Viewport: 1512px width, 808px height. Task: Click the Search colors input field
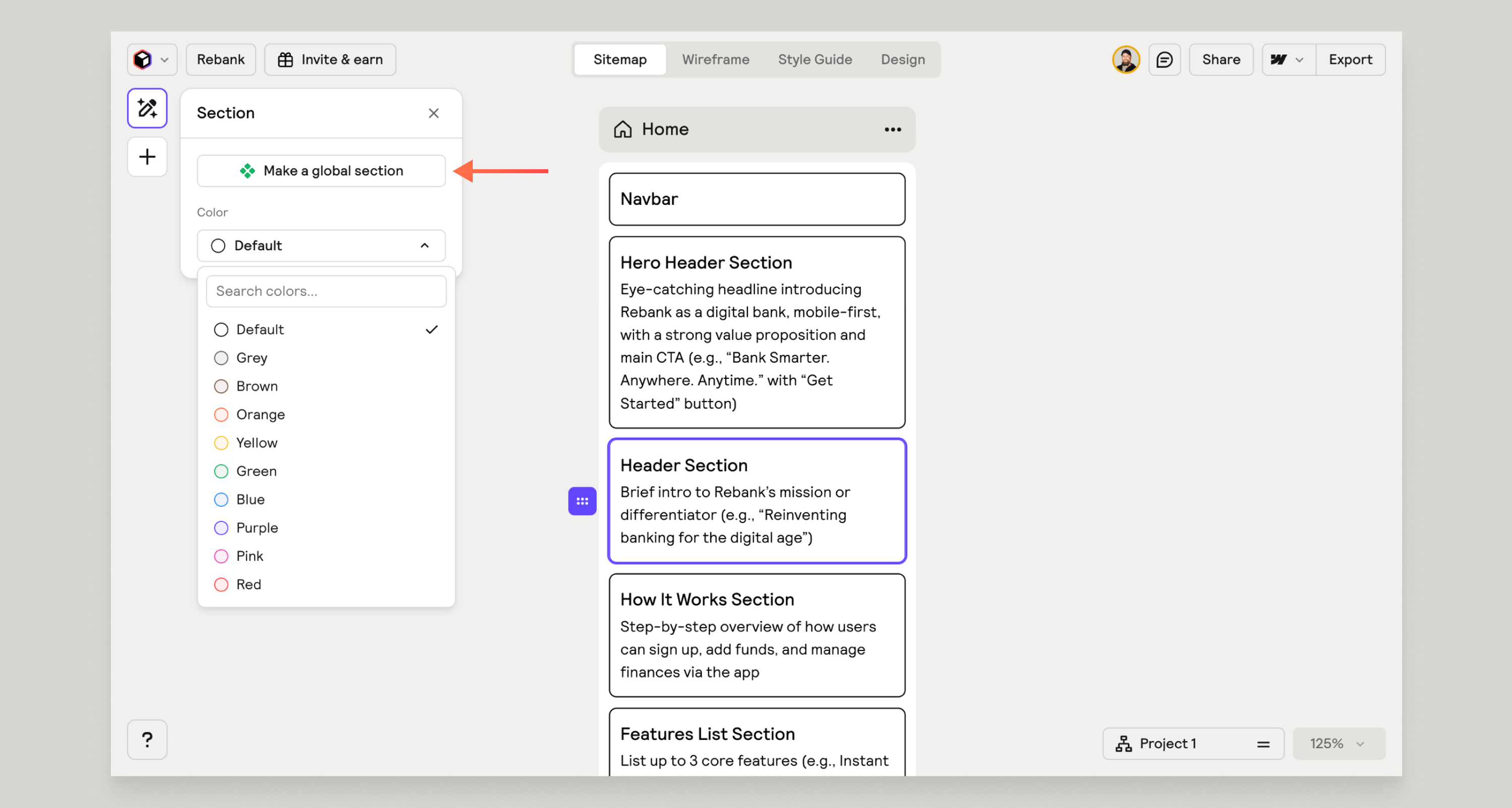coord(326,291)
